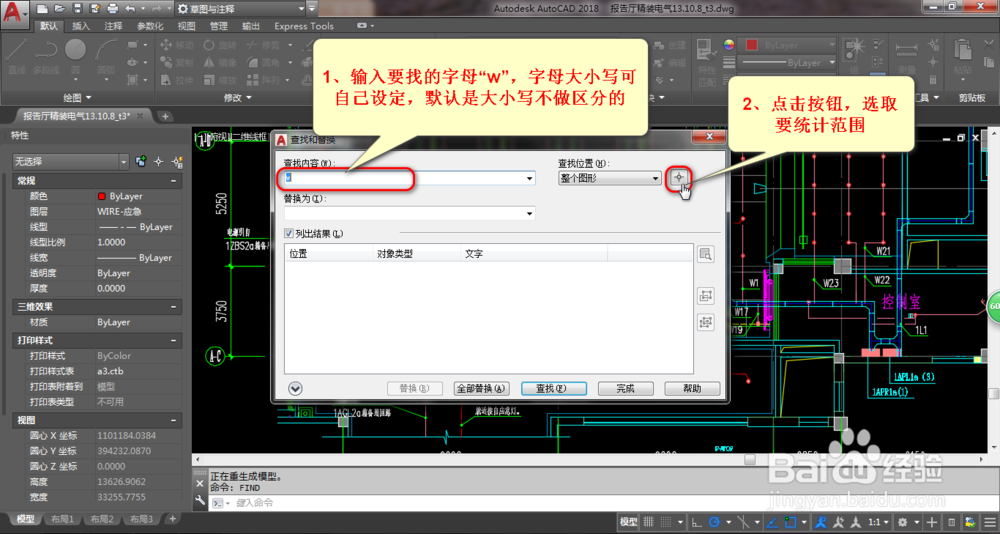Click the Save quick-access icon
1000x534 pixels.
(77, 9)
